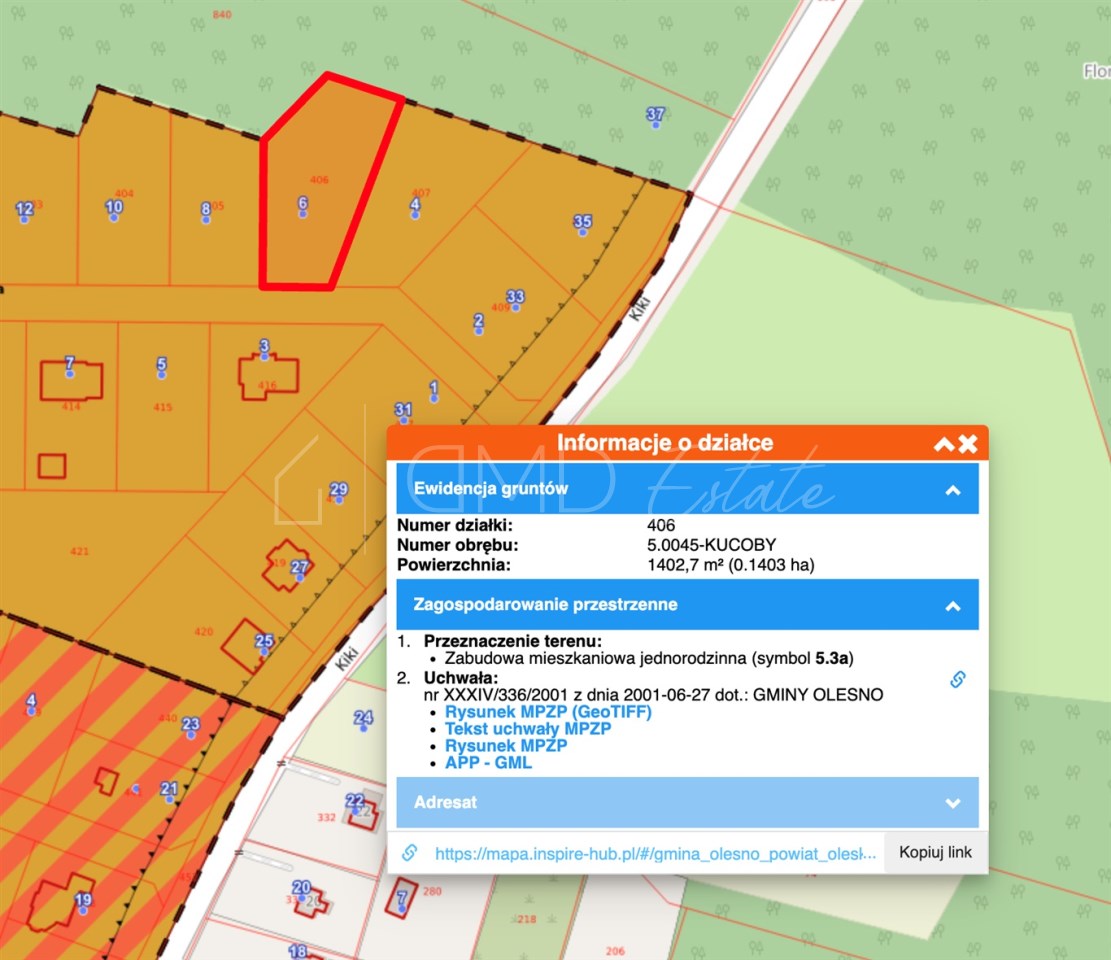This screenshot has width=1111, height=960.
Task: Select address point marker 19
Action: 83,900
